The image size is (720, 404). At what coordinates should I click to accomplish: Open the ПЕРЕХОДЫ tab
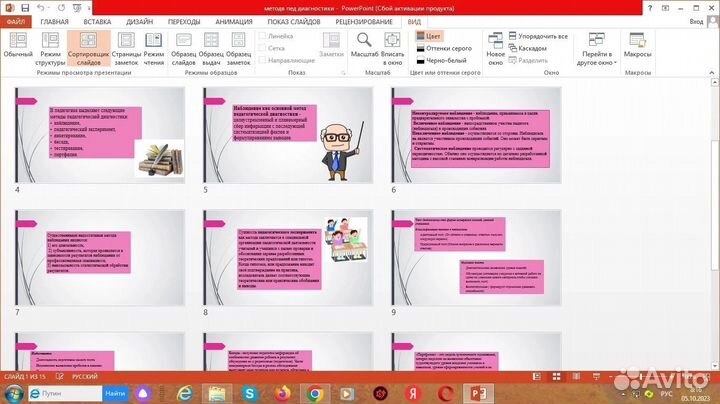[184, 22]
